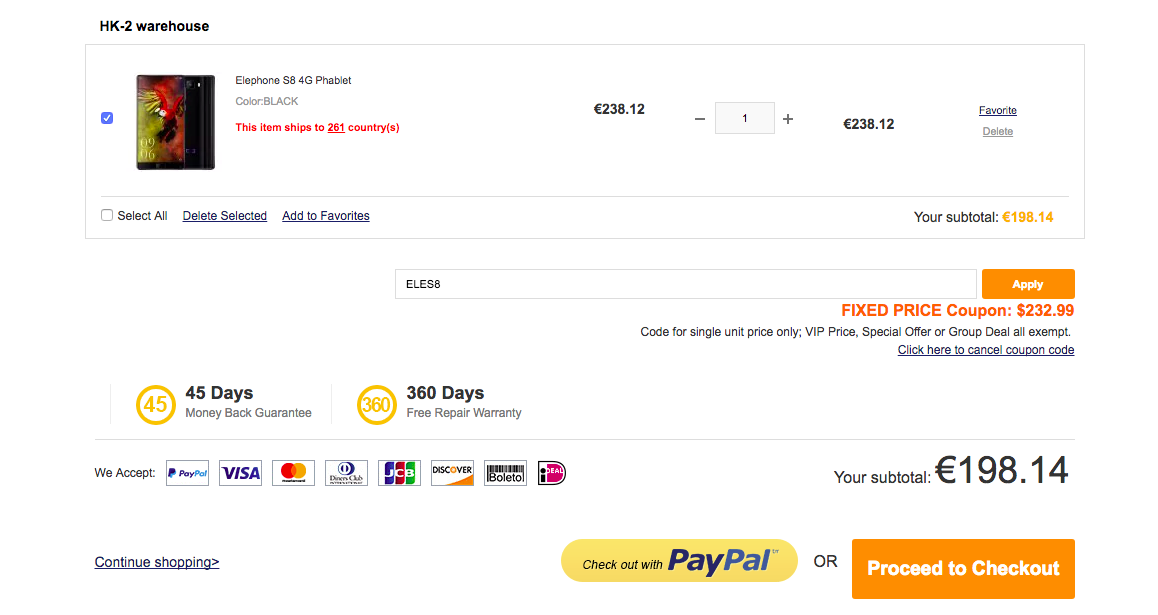The image size is (1158, 615).
Task: Click the Diners Club icon
Action: tap(346, 473)
